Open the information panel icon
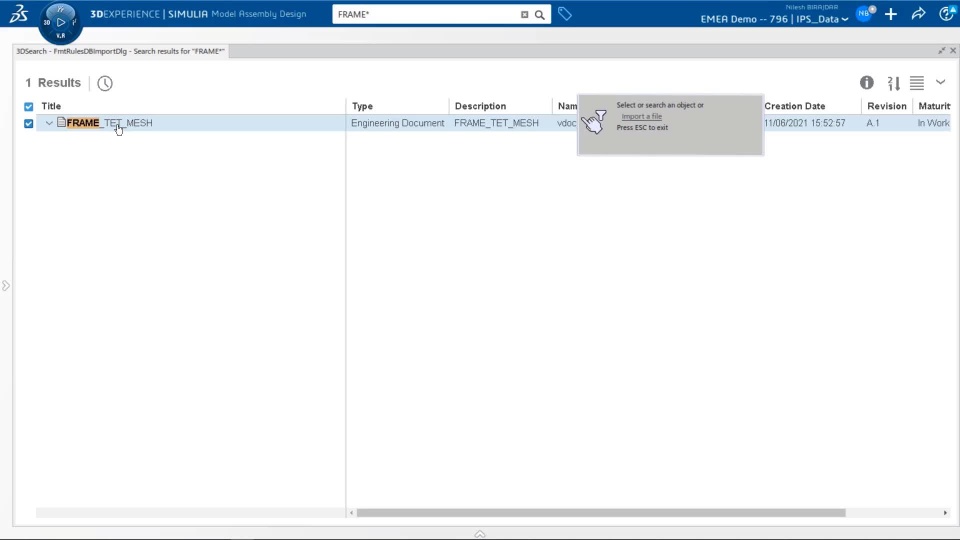Viewport: 960px width, 540px height. (x=866, y=82)
